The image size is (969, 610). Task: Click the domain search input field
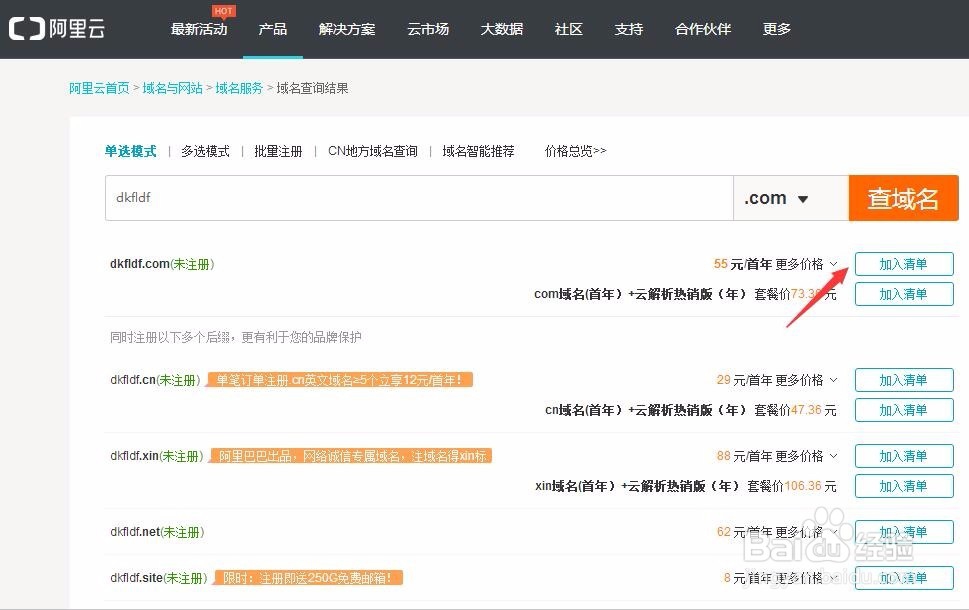coord(419,198)
